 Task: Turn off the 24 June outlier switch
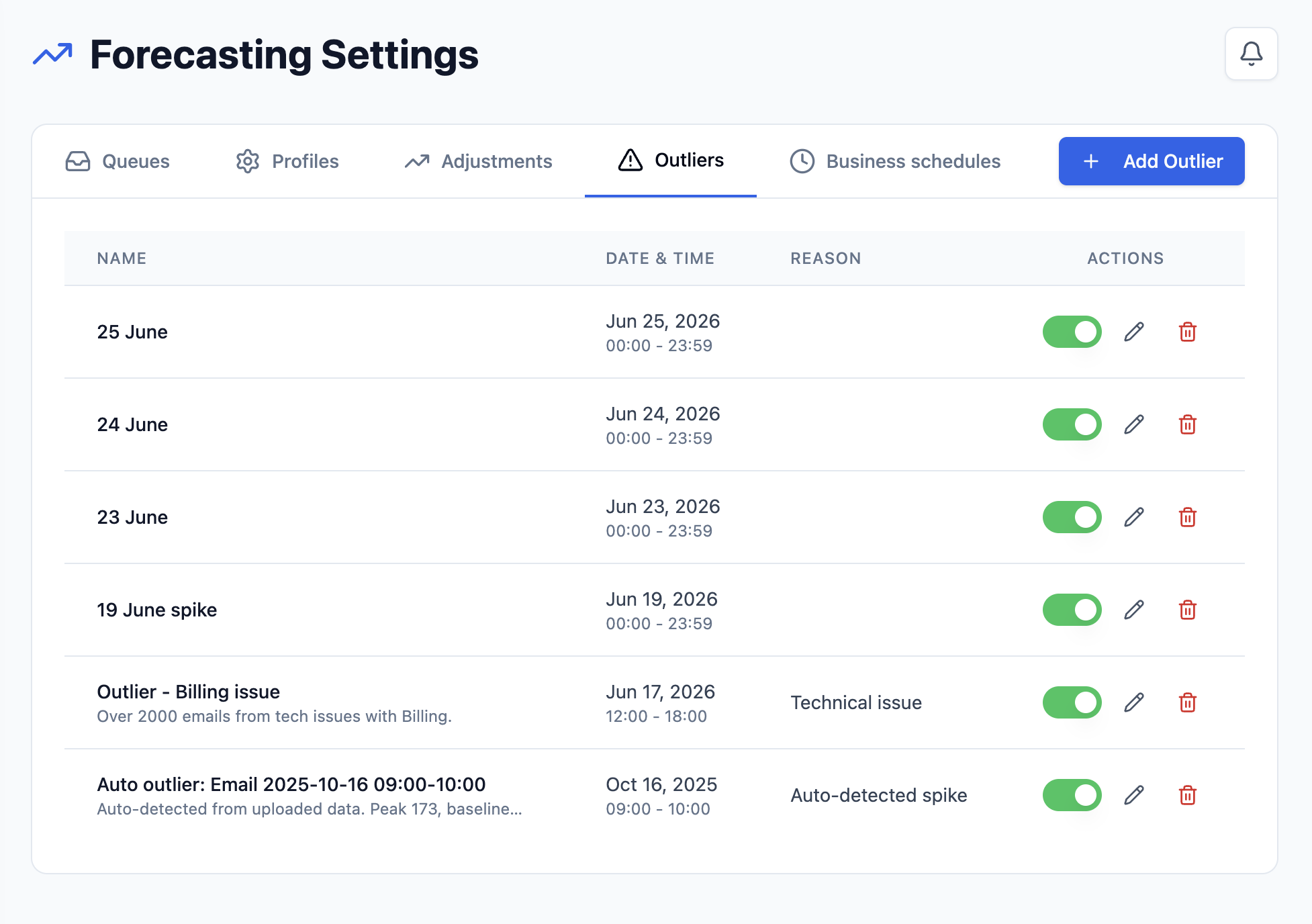1072,424
